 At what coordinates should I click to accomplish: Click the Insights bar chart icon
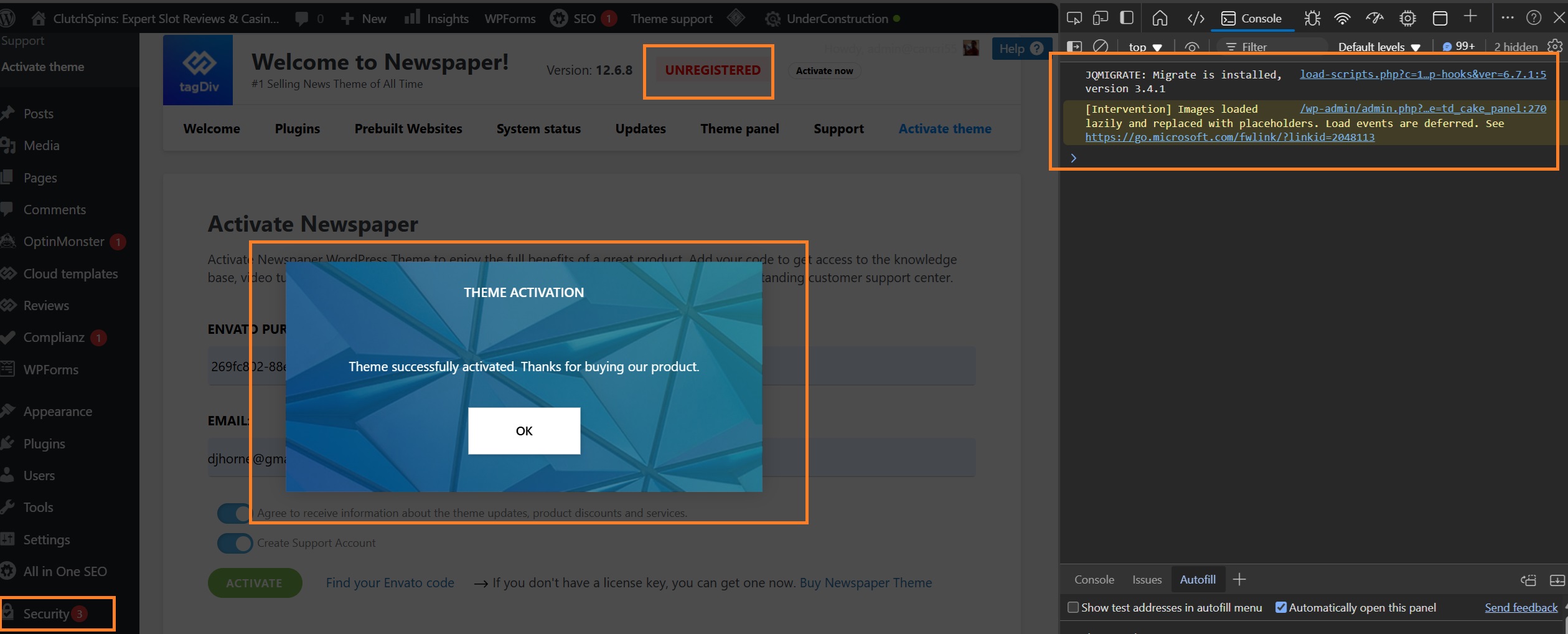click(412, 17)
